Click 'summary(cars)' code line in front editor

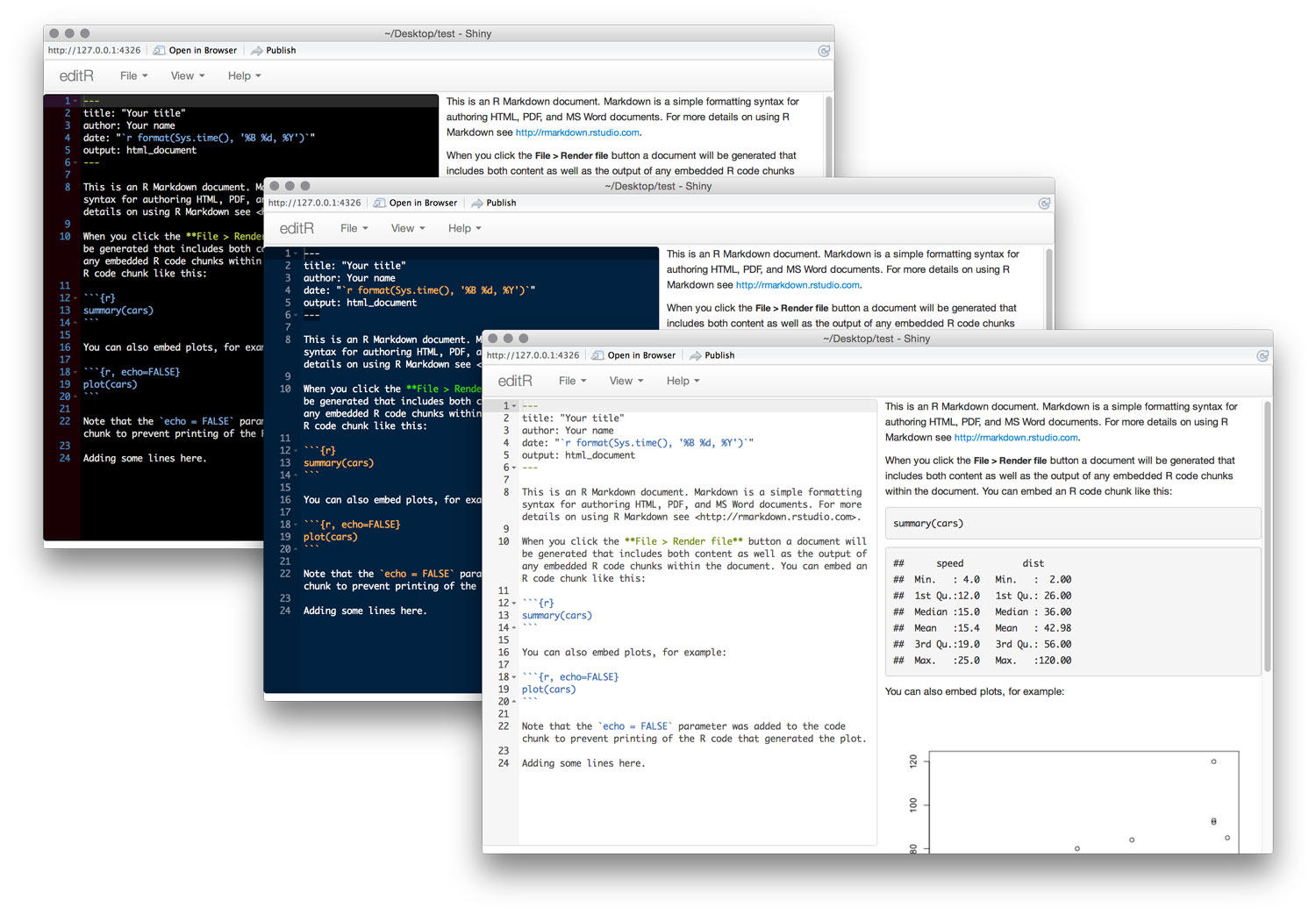[x=557, y=616]
